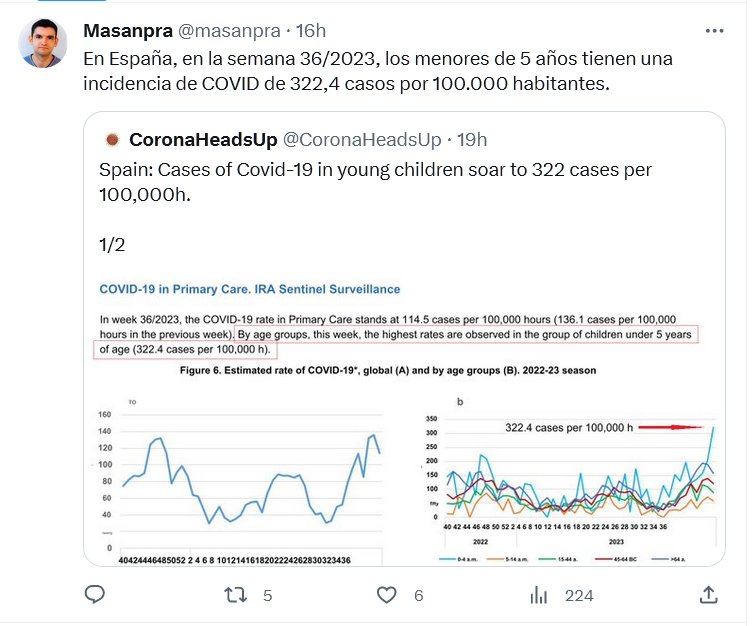The image size is (752, 626).
Task: Open the three-dot more options menu
Action: click(714, 31)
